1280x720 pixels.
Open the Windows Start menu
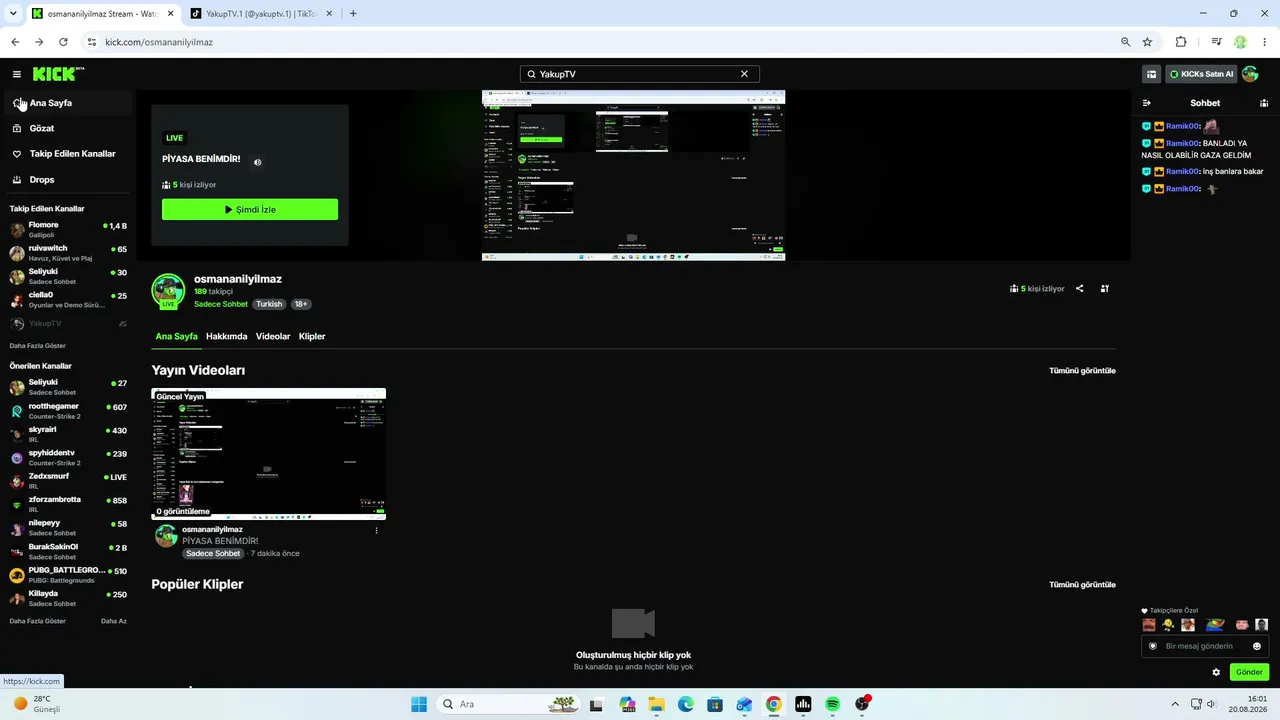point(418,704)
